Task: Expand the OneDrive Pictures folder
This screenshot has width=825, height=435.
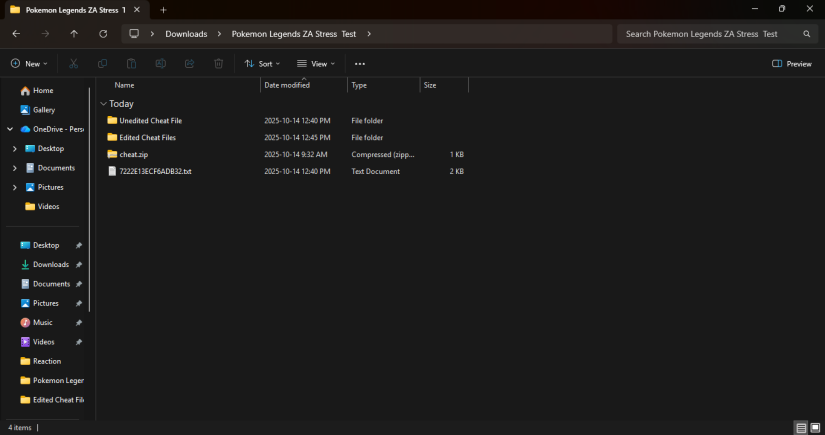Action: pos(15,187)
